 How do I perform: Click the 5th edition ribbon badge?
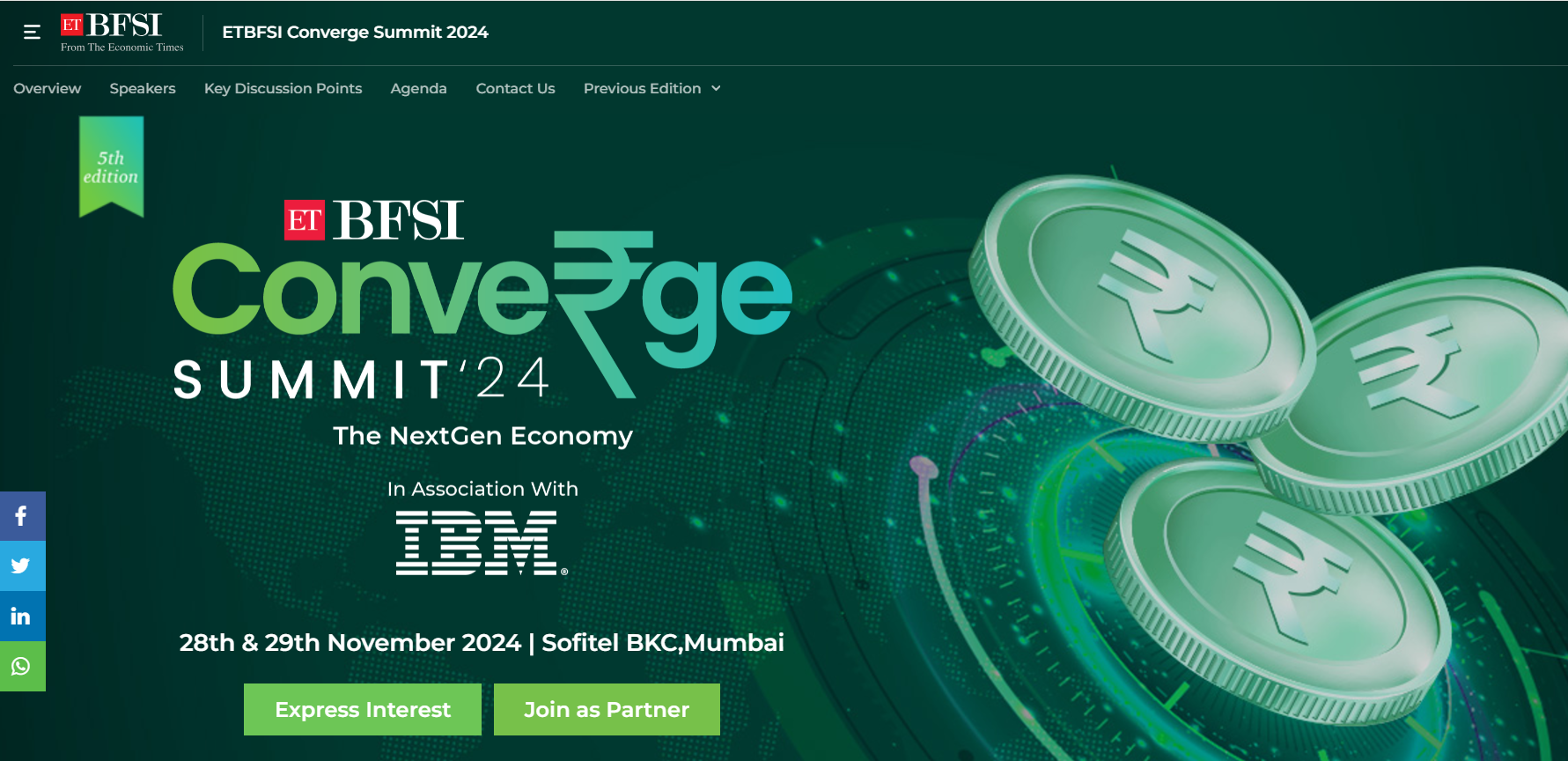click(111, 166)
